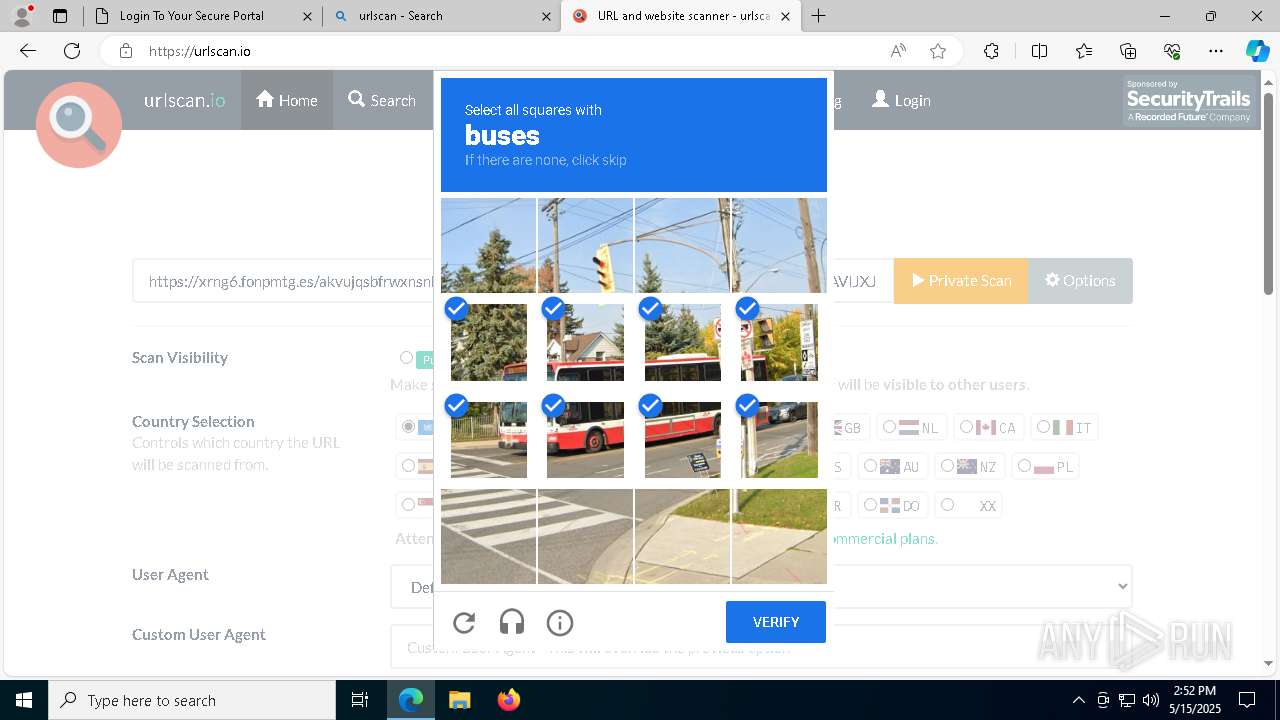Image resolution: width=1280 pixels, height=720 pixels.
Task: Click the VERIFY captcha button
Action: (776, 622)
